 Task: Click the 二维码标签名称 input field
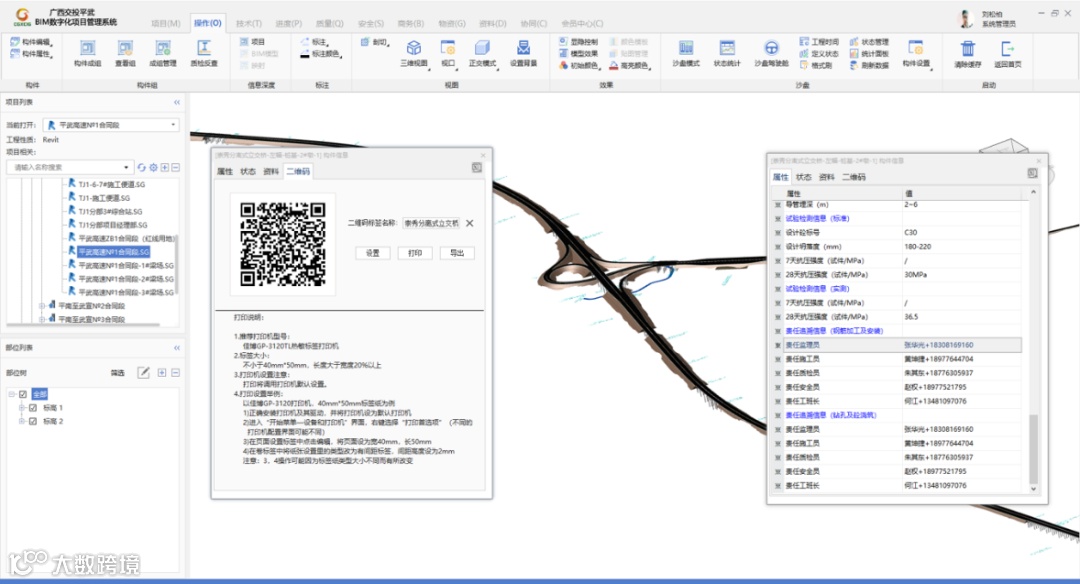click(431, 223)
